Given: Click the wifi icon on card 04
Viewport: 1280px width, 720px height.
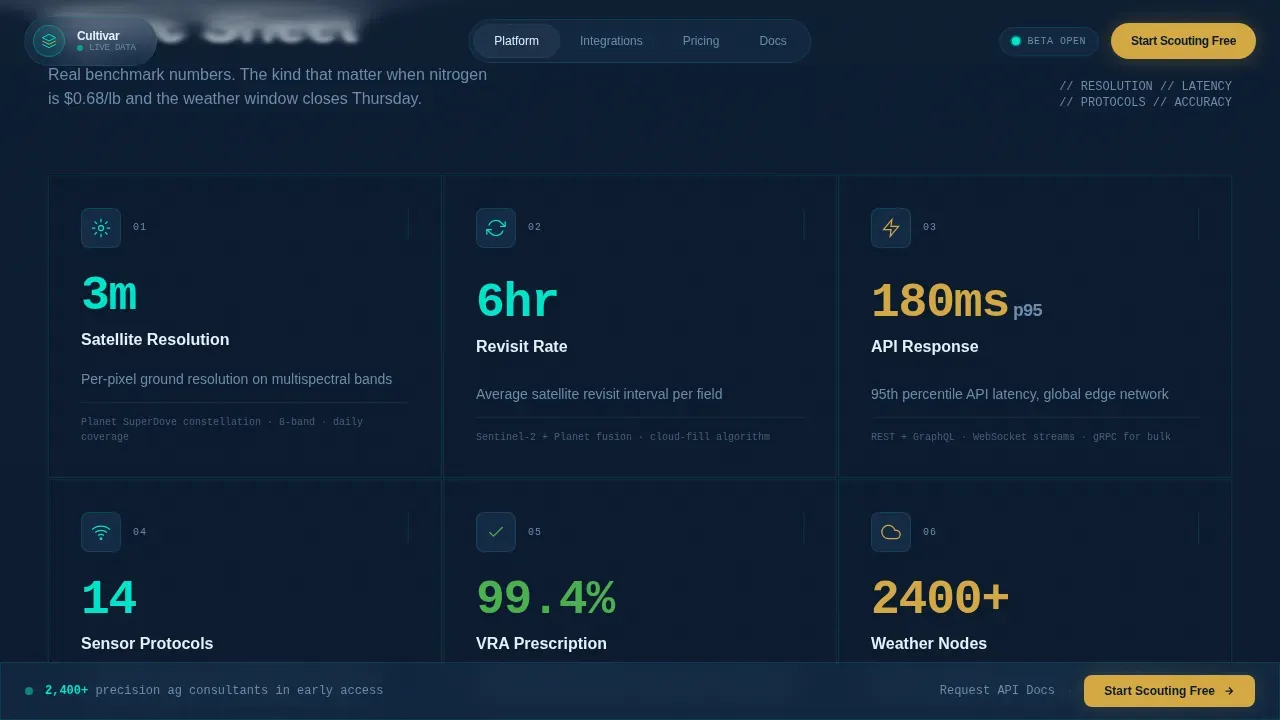Looking at the screenshot, I should [x=101, y=532].
